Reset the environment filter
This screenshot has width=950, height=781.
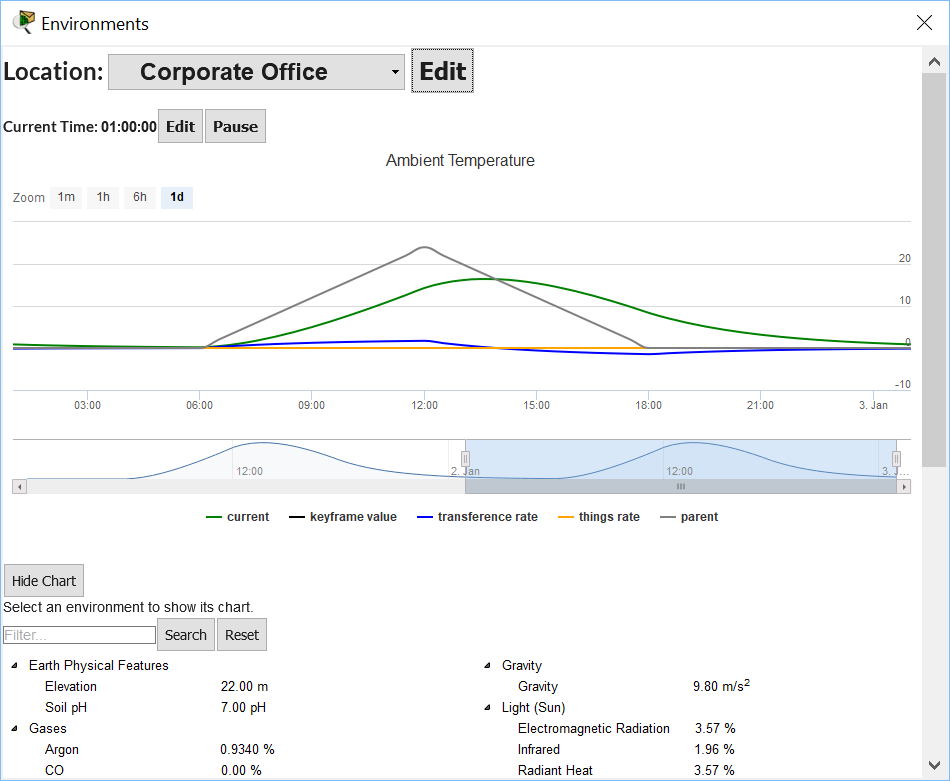click(242, 635)
